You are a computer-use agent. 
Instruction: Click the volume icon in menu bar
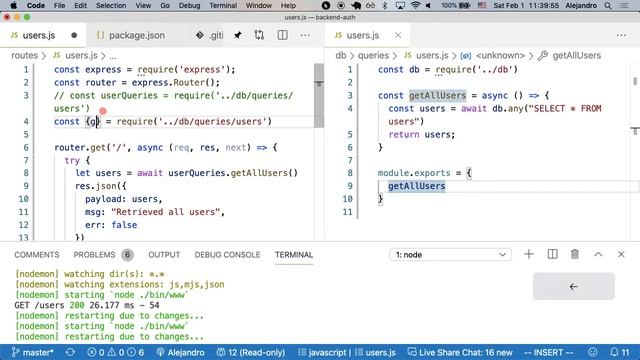click(x=429, y=6)
